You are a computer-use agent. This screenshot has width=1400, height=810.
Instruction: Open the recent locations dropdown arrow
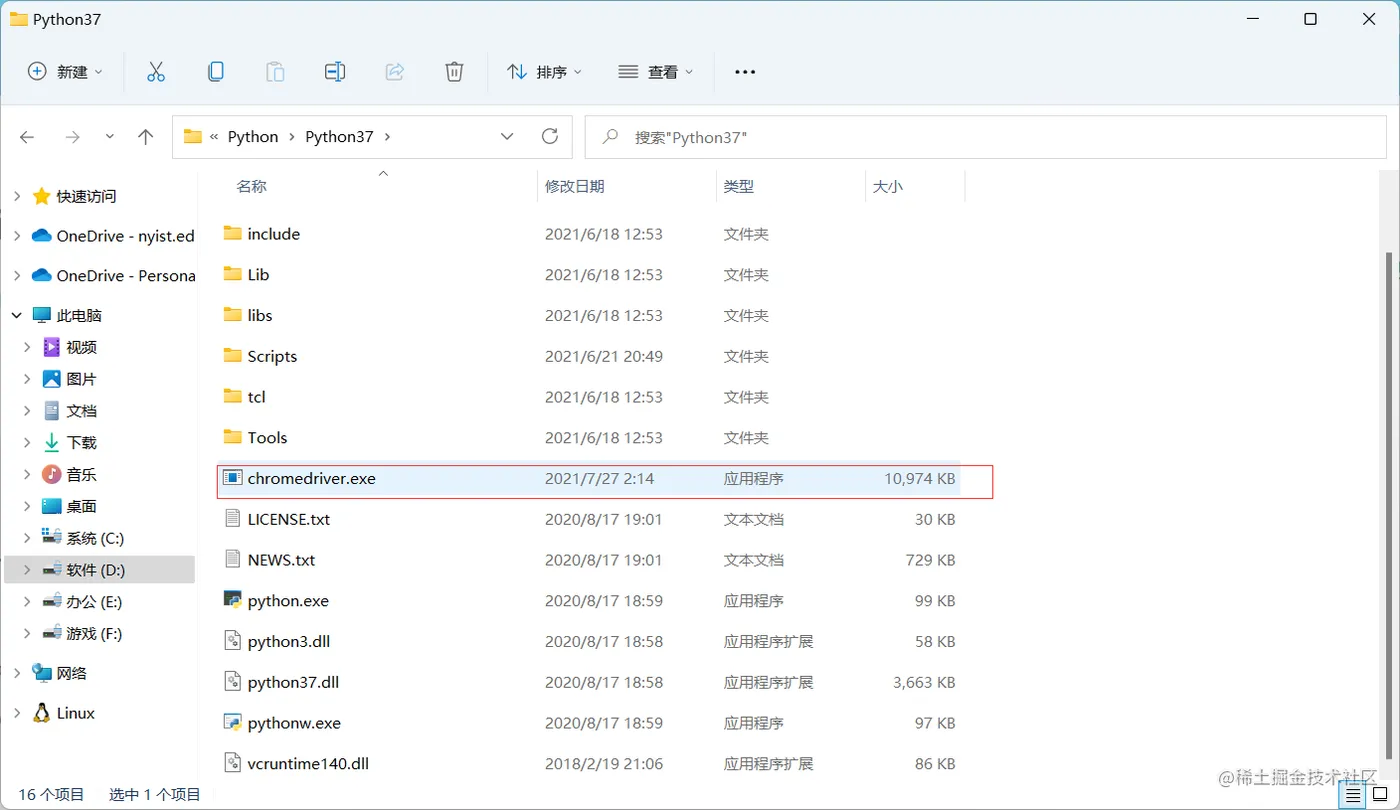[110, 137]
